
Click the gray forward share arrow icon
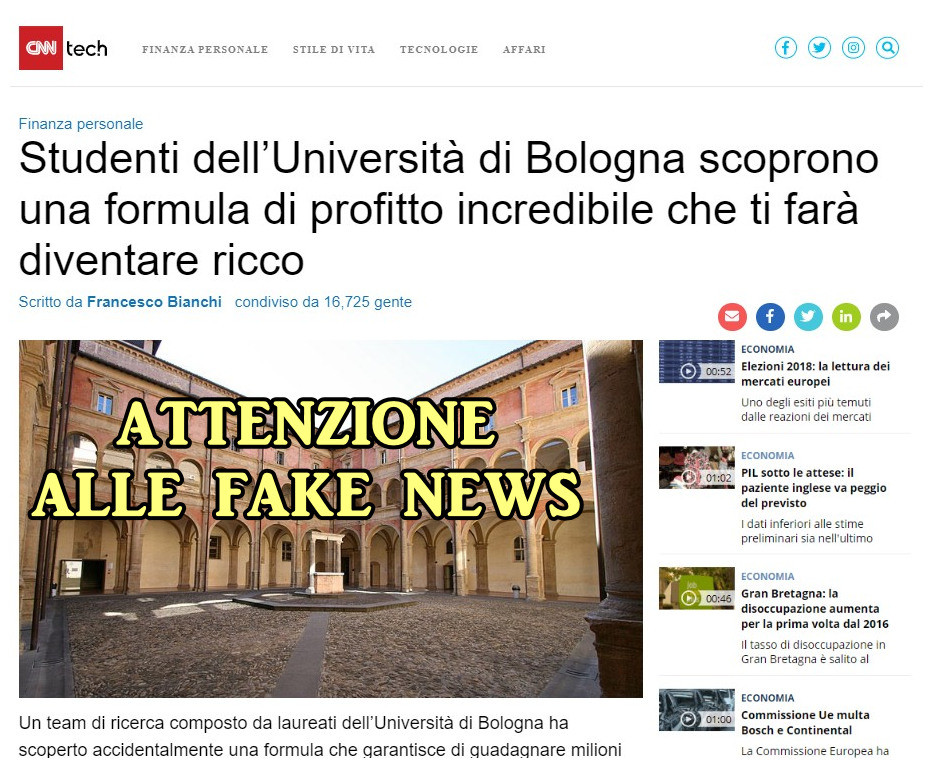click(884, 317)
